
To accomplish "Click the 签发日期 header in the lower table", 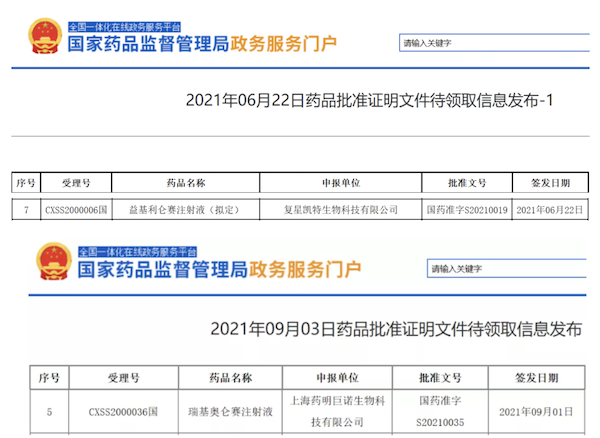I will (x=536, y=378).
